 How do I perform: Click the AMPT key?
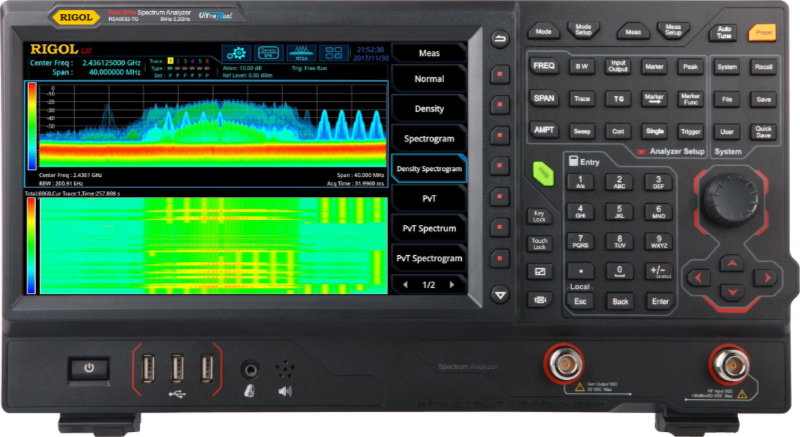tap(544, 131)
